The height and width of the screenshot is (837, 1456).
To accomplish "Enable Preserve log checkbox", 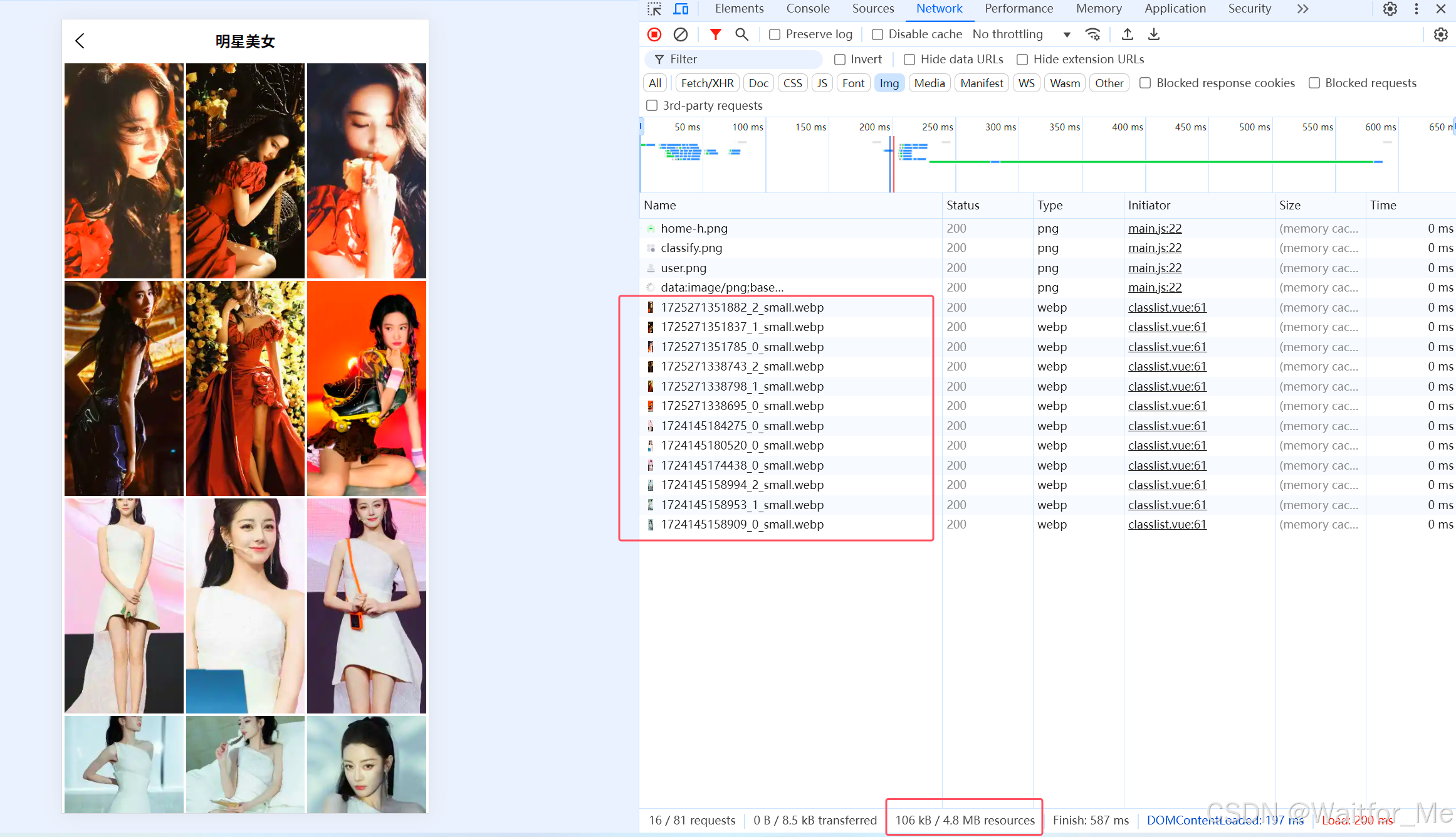I will click(x=775, y=34).
